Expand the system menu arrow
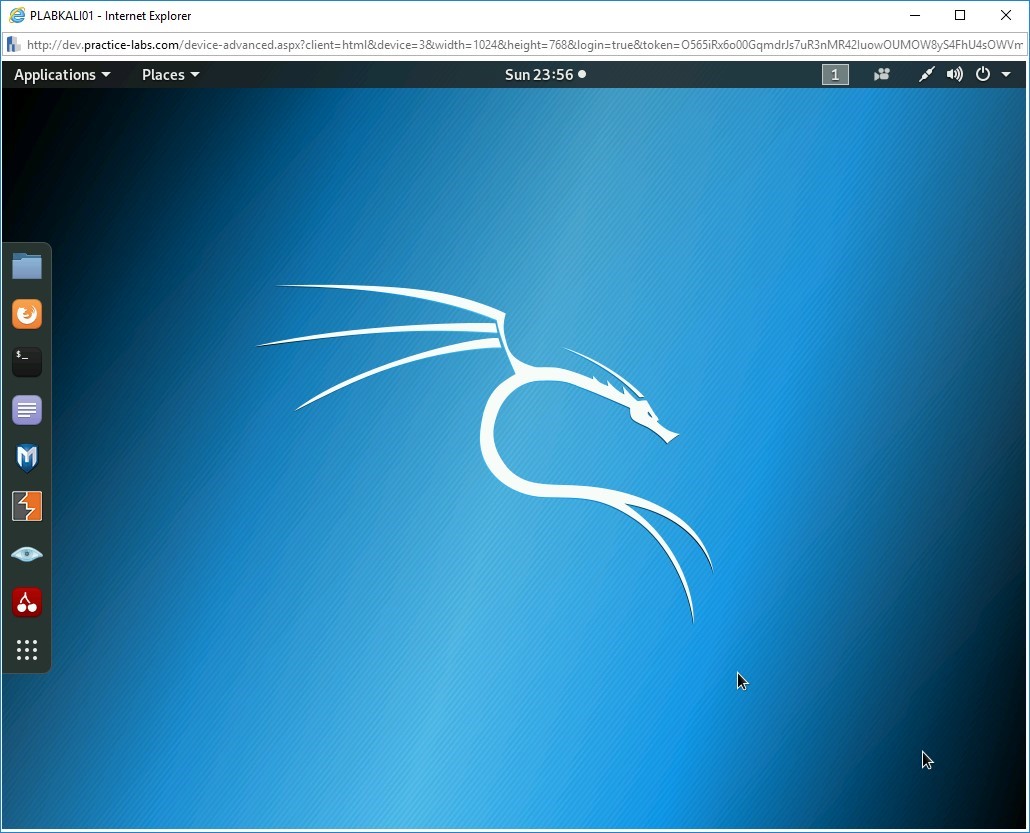Image resolution: width=1030 pixels, height=833 pixels. pyautogui.click(x=1006, y=75)
